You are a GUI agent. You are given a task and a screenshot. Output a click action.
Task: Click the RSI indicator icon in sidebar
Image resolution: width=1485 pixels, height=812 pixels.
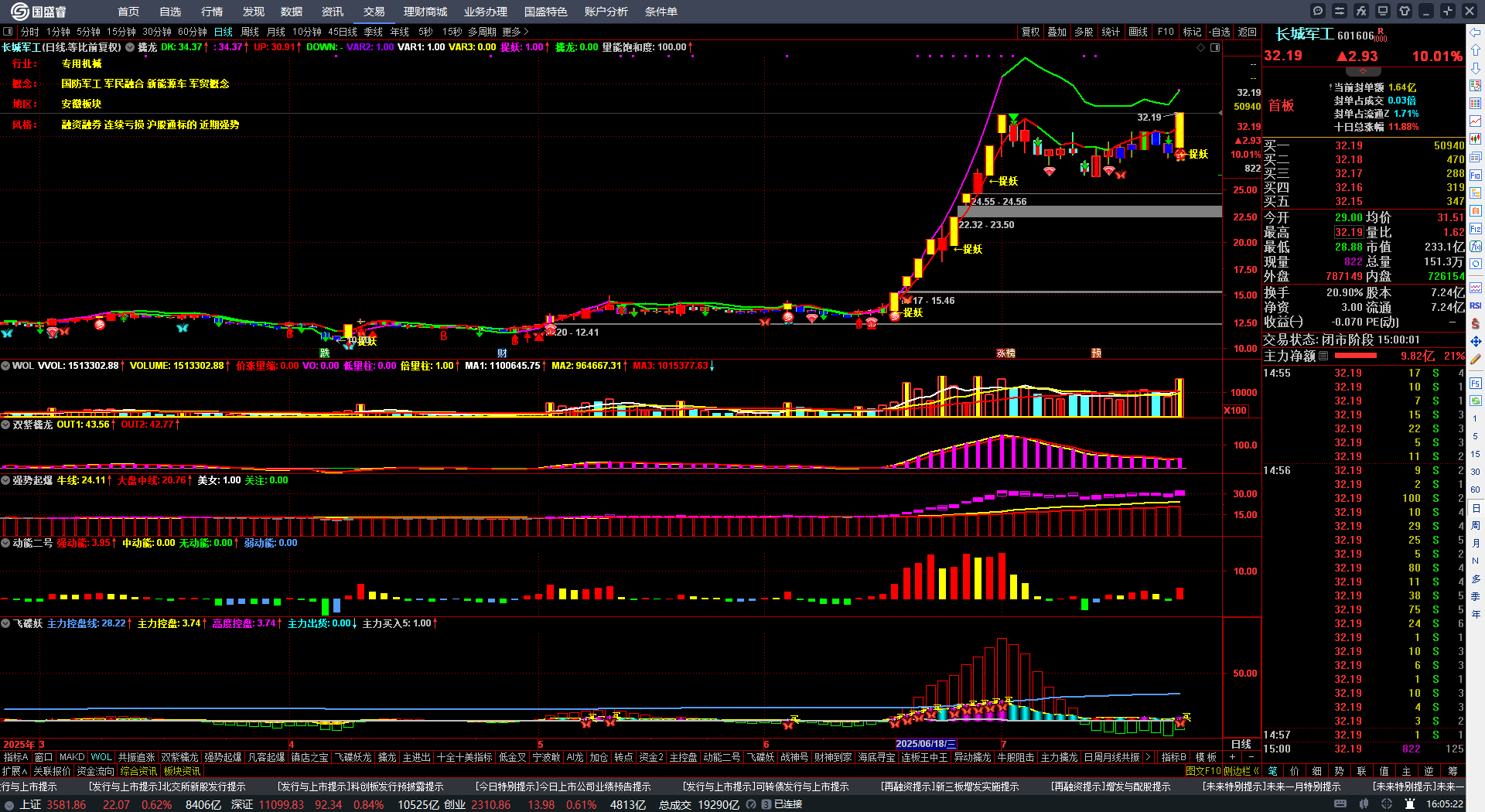coord(1476,305)
